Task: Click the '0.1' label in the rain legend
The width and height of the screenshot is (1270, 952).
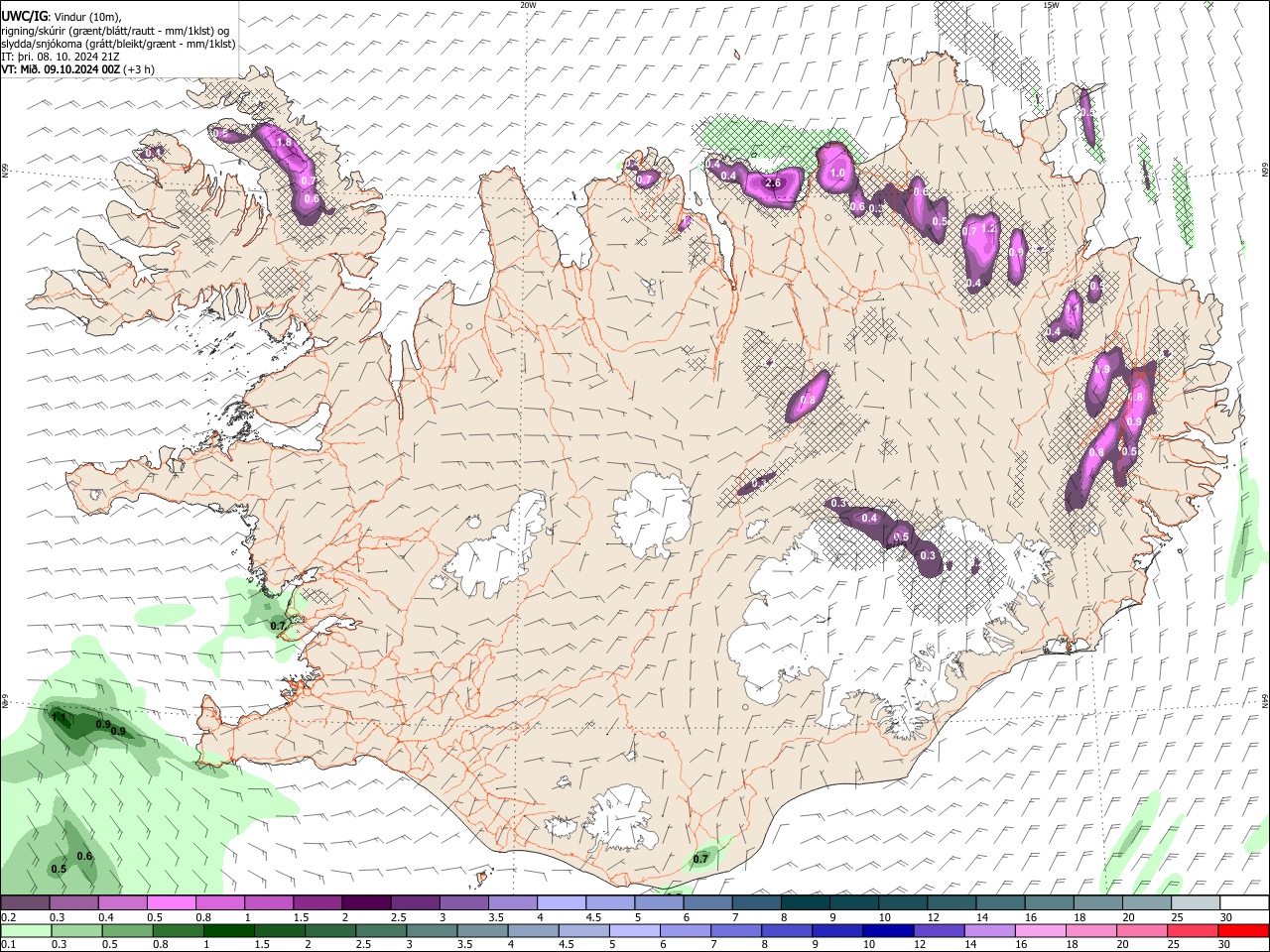Action: 8,946
